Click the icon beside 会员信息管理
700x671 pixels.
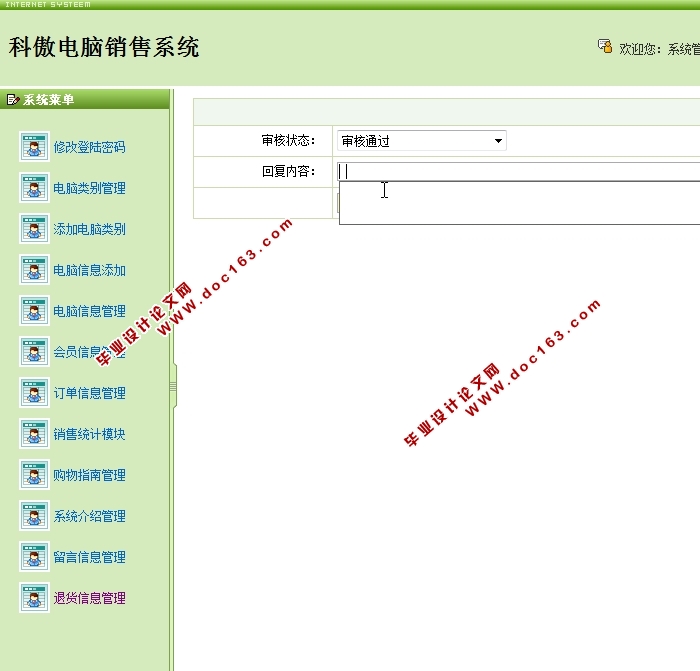coord(34,352)
